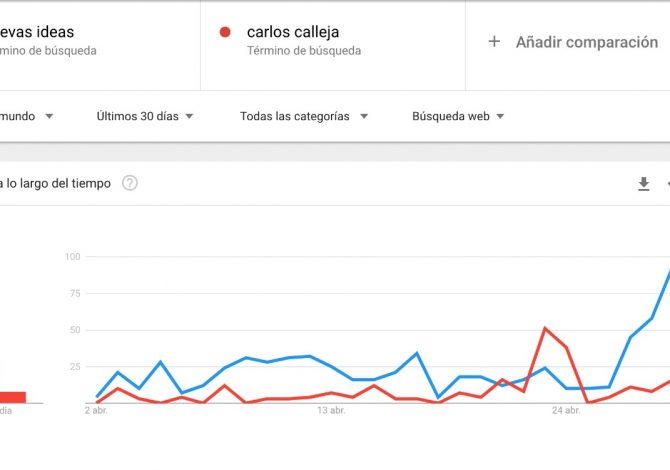670x470 pixels.
Task: Expand the Todas las categorías dropdown
Action: [304, 116]
